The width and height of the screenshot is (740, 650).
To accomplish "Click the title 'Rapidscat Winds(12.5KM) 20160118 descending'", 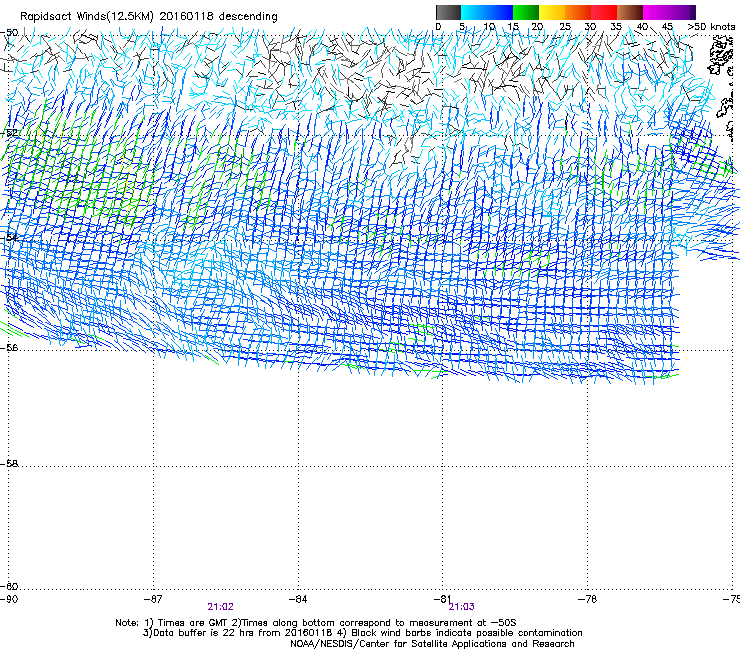I will pos(149,17).
